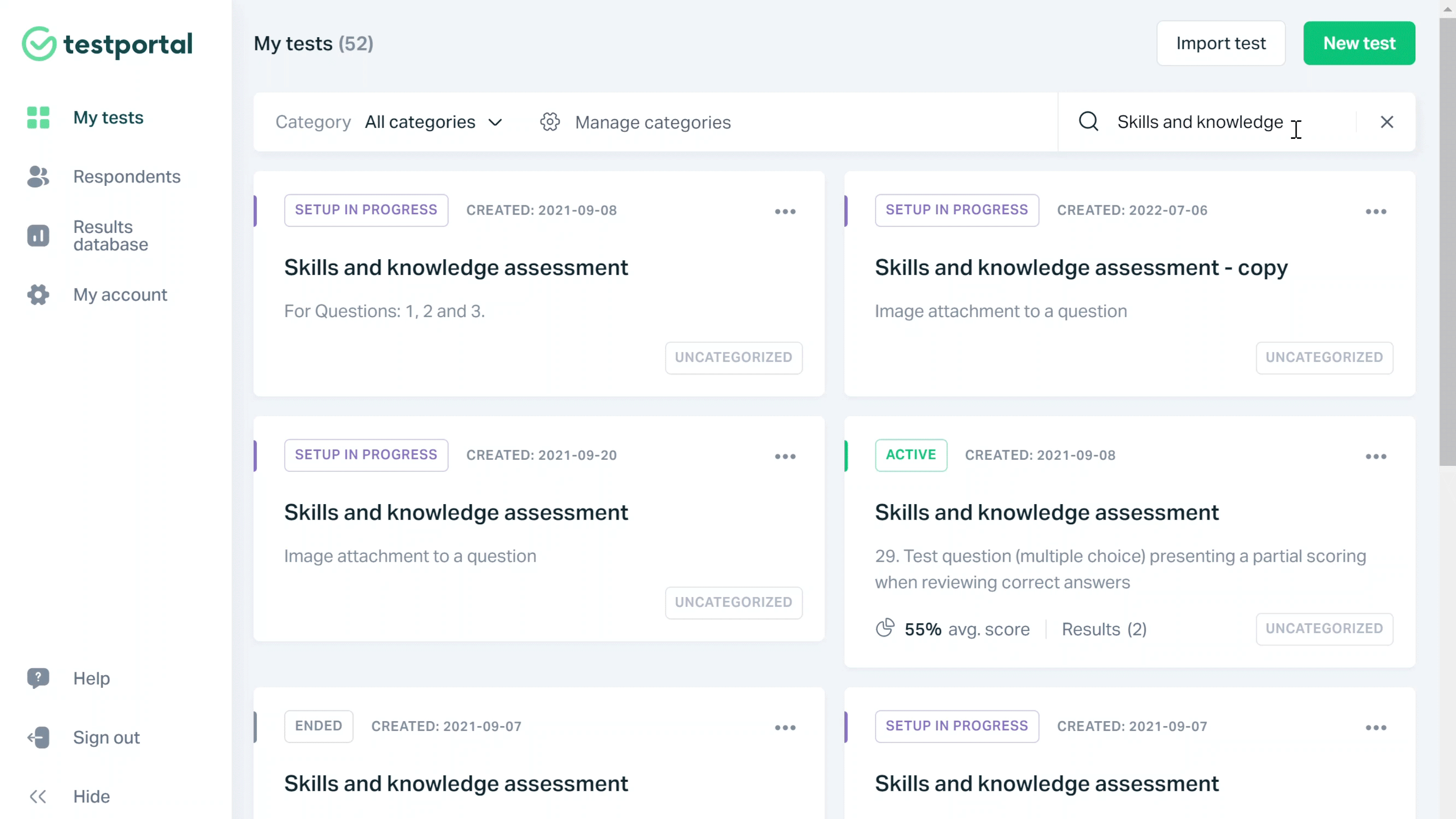Open Results (2) of active test
1456x819 pixels.
pos(1104,629)
